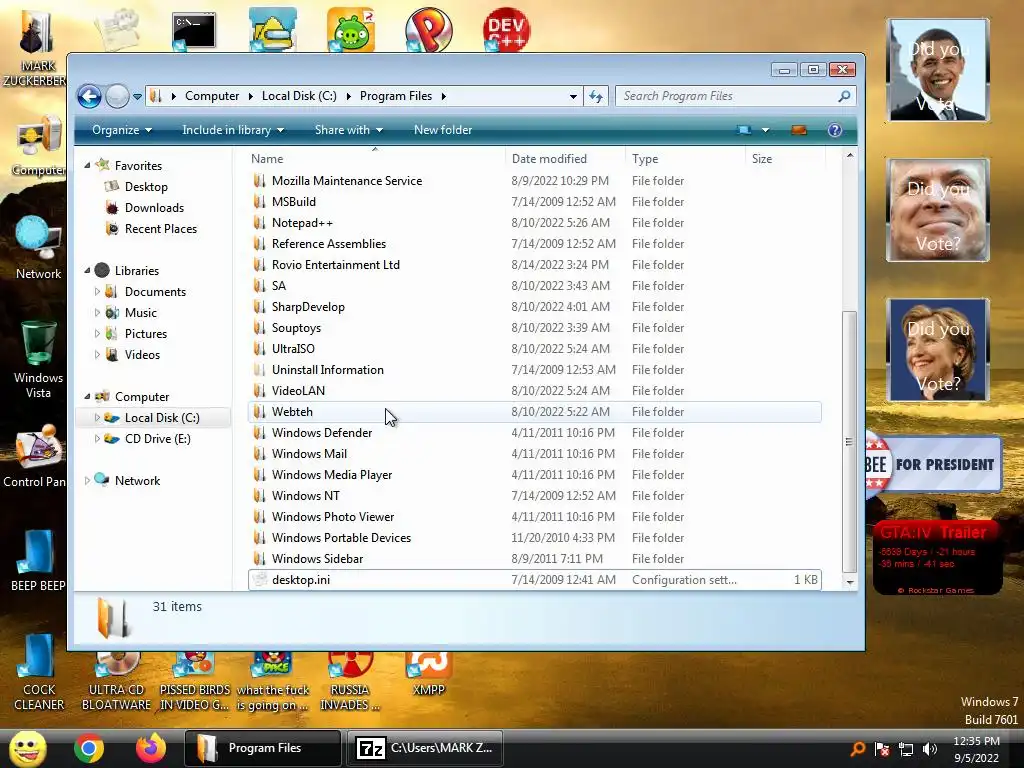Launch Firefox from the taskbar
The width and height of the screenshot is (1024, 768).
tap(151, 748)
